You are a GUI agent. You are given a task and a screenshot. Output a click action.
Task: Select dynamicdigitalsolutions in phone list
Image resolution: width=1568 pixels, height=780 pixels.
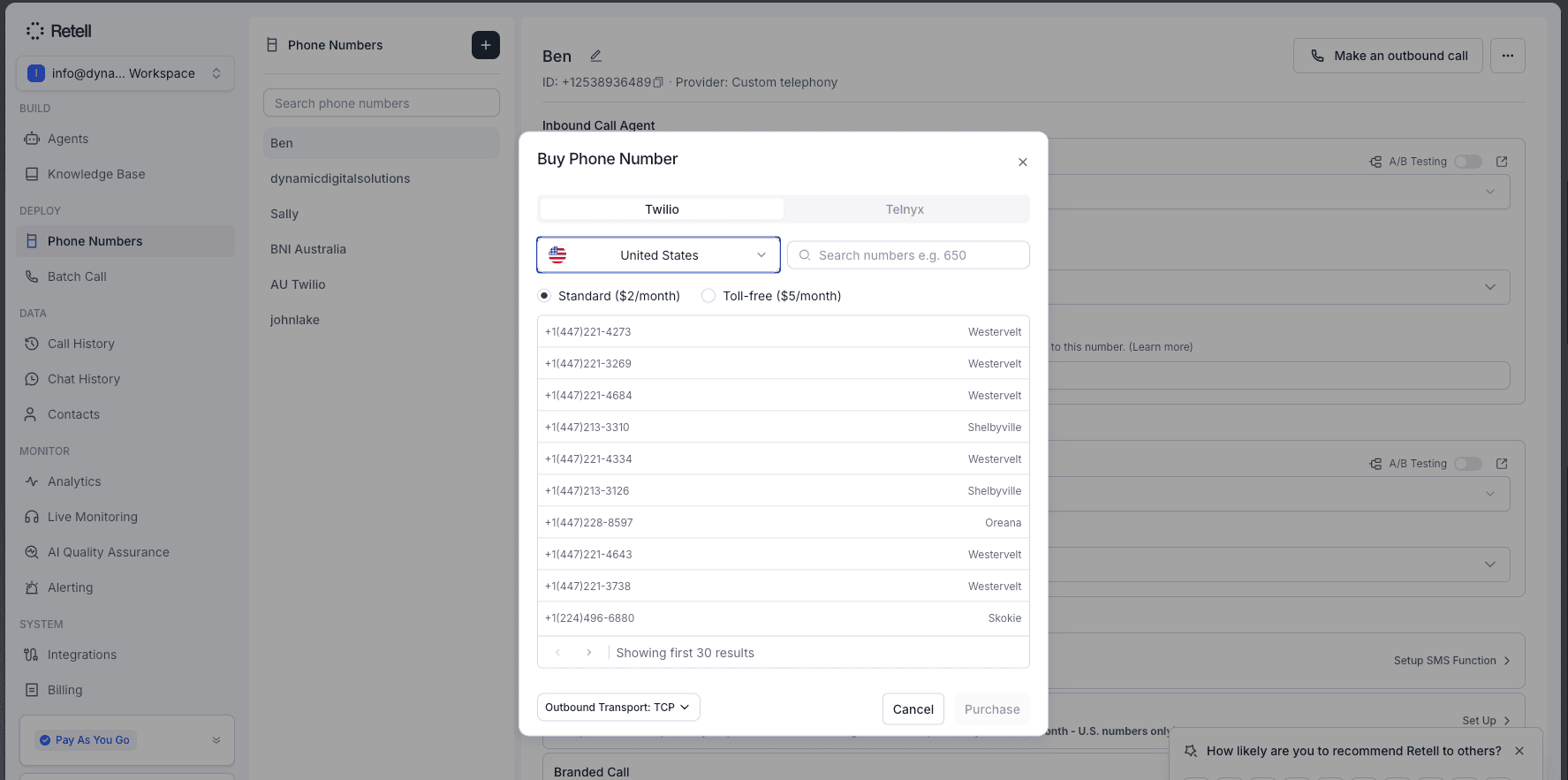click(382, 178)
